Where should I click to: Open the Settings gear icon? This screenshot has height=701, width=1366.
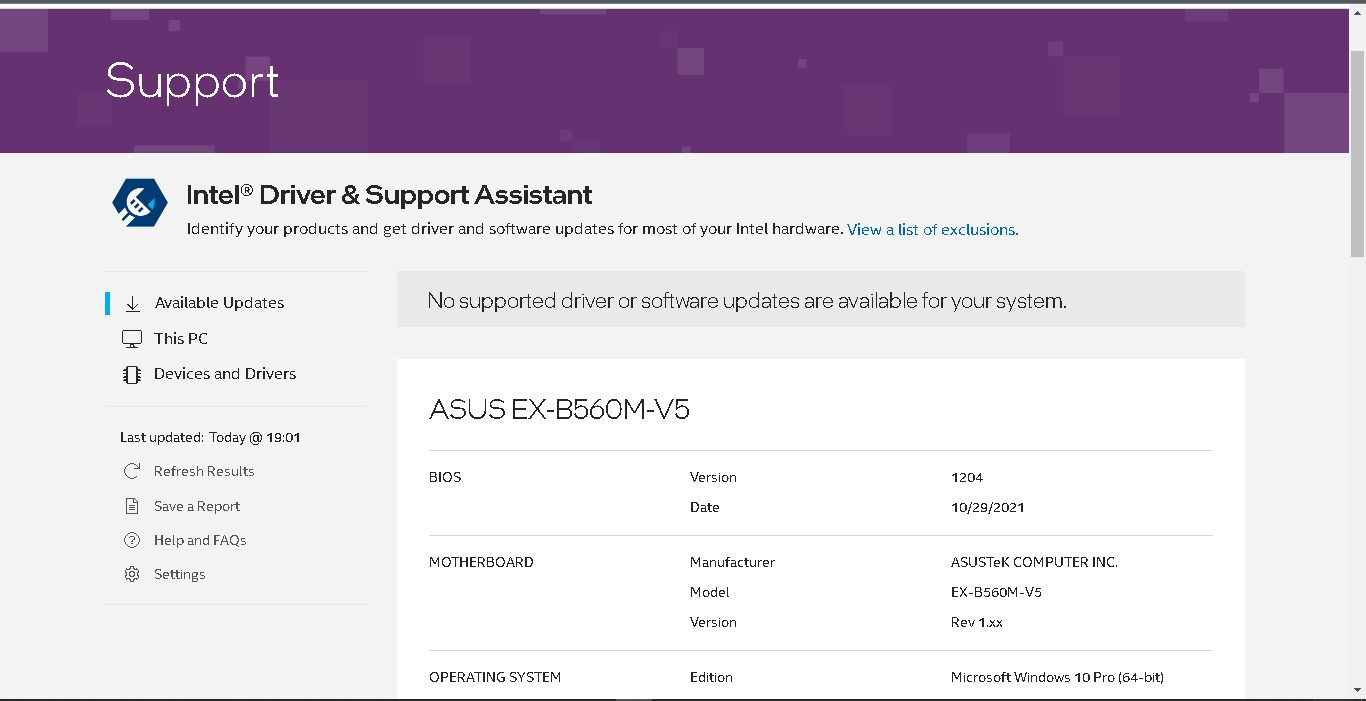[x=131, y=573]
